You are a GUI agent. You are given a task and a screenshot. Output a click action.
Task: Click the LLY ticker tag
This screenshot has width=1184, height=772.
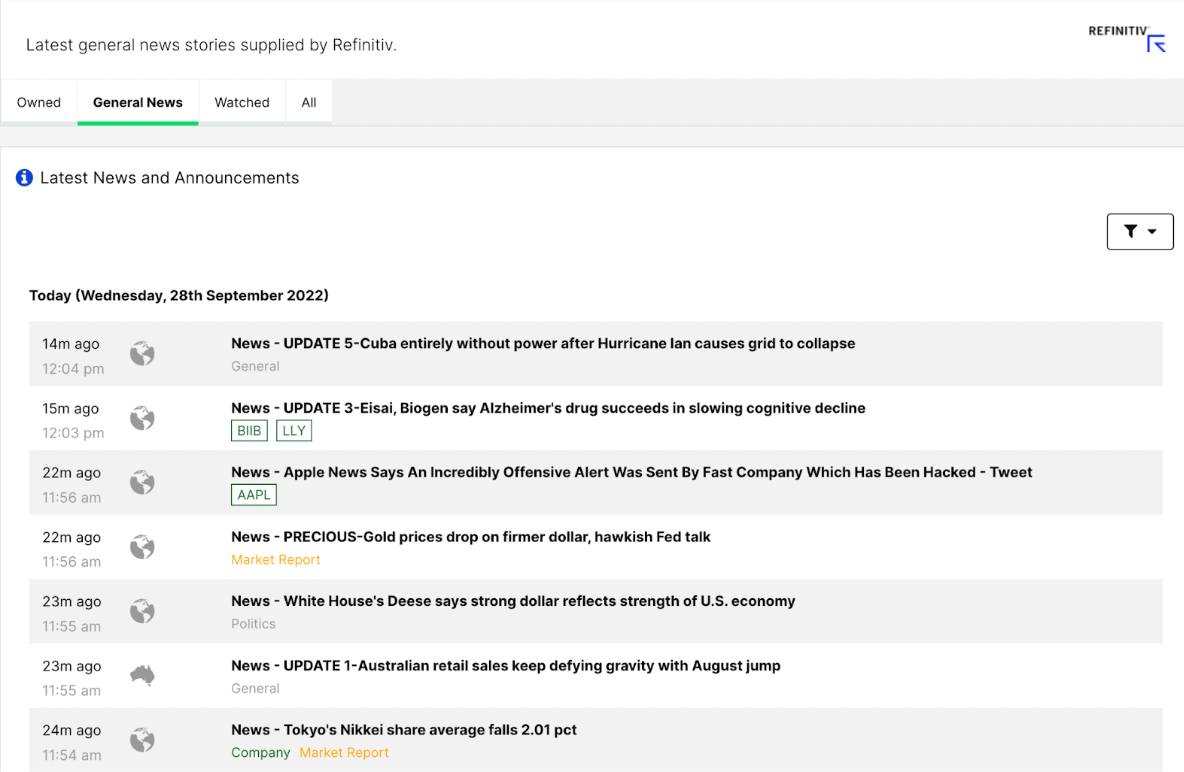(x=294, y=431)
